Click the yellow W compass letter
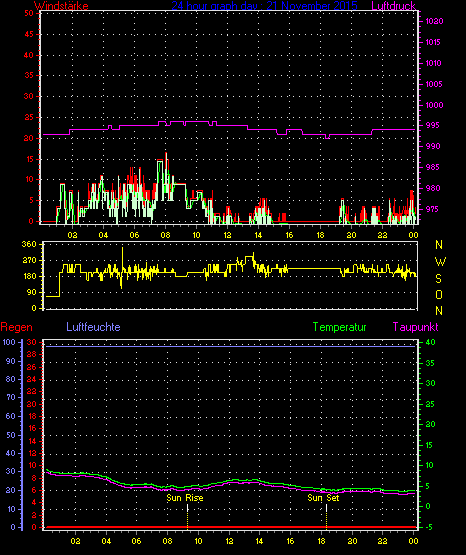Viewport: 466px width, 555px height. coord(440,262)
